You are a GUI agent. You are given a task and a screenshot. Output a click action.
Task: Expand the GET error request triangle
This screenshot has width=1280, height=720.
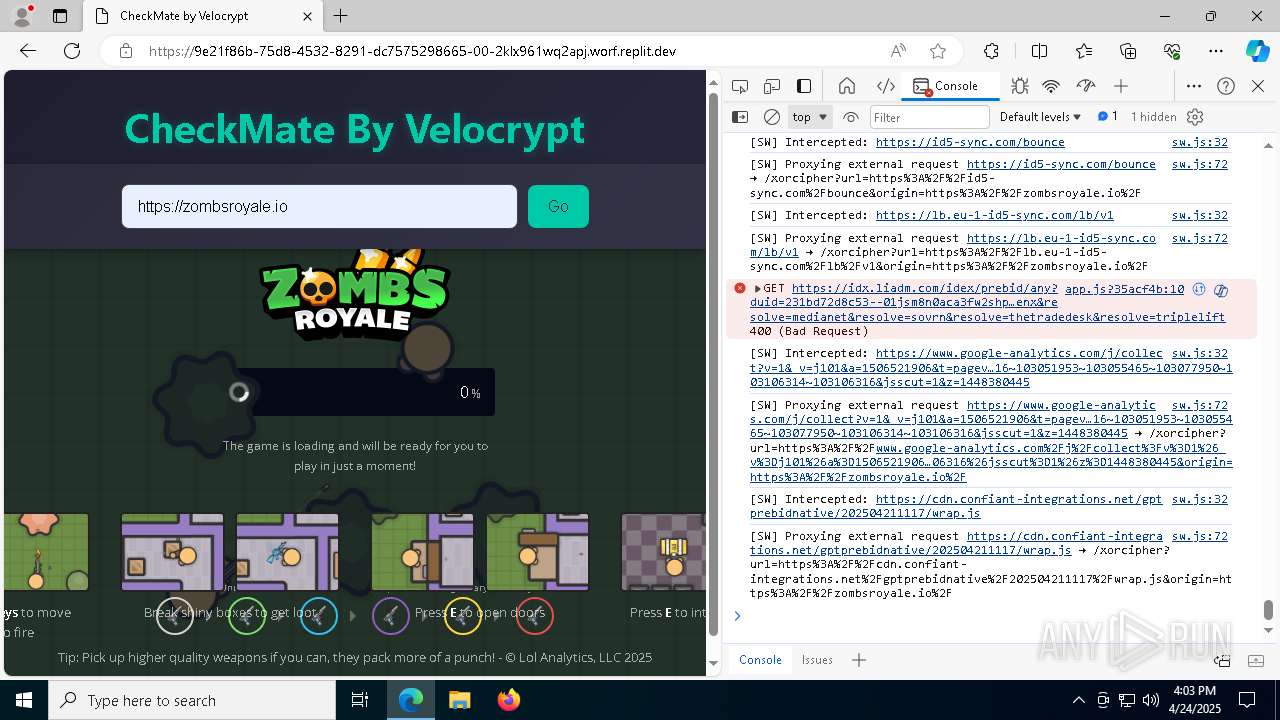[x=757, y=289]
